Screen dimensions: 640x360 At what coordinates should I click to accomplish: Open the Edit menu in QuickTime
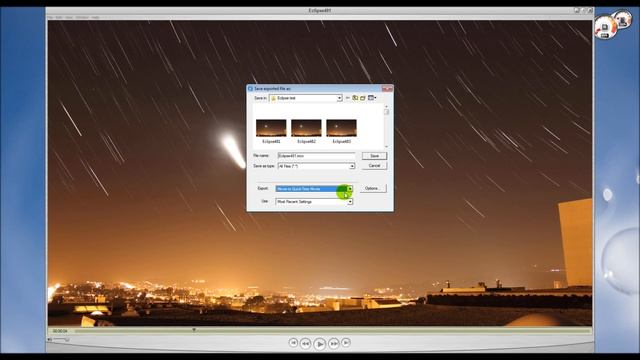[59, 18]
